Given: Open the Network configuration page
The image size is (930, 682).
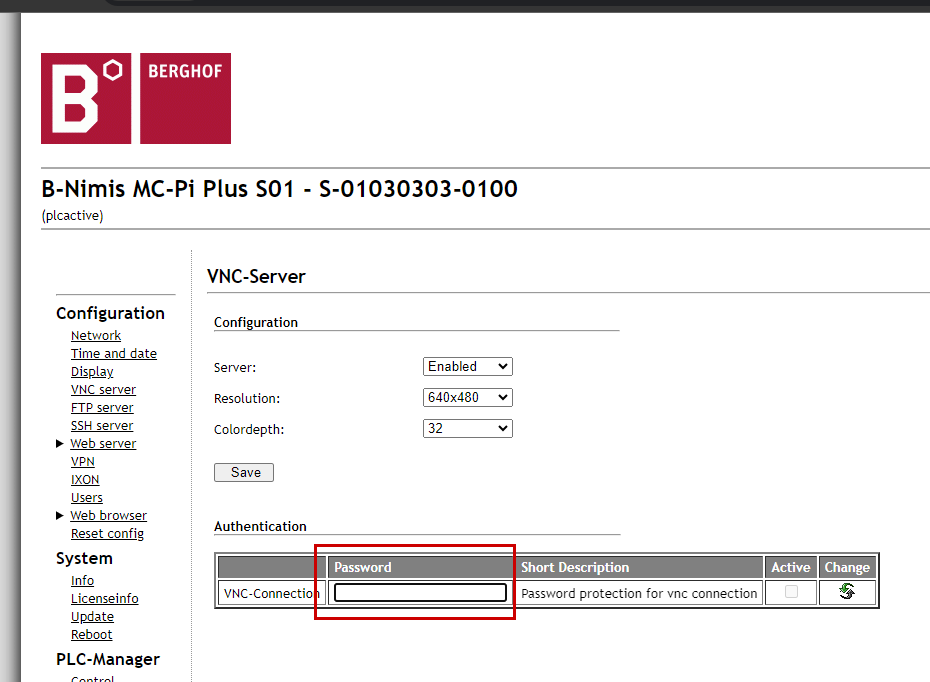Looking at the screenshot, I should (96, 336).
